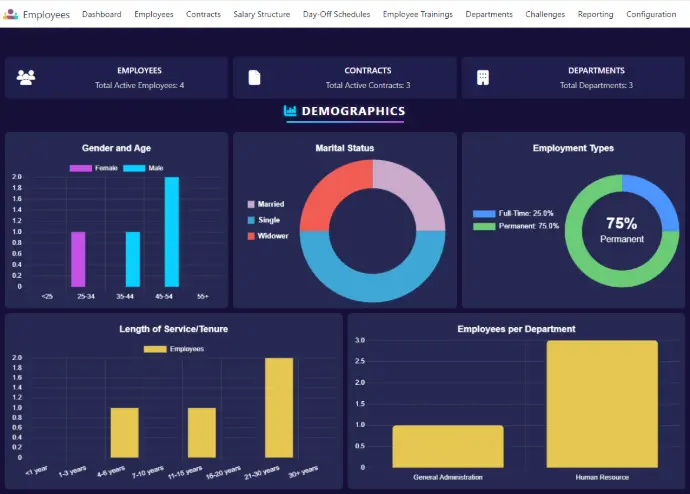
Task: Click the building icon in Departments card
Action: coord(483,77)
